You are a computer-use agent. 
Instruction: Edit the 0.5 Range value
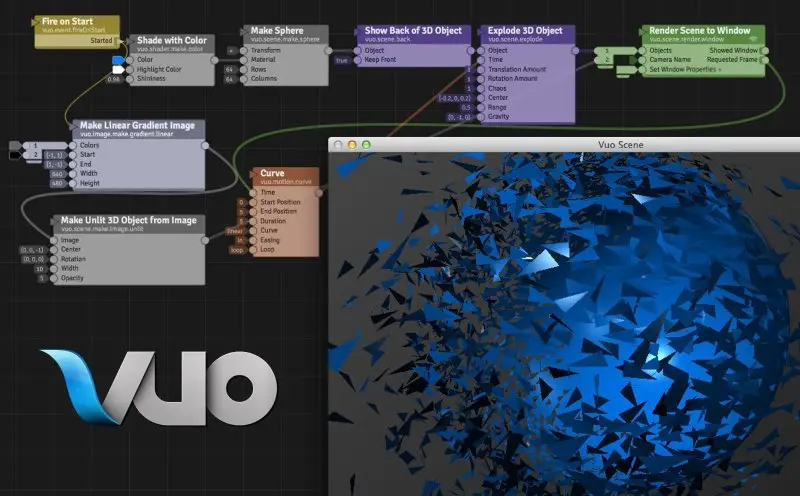(x=465, y=108)
